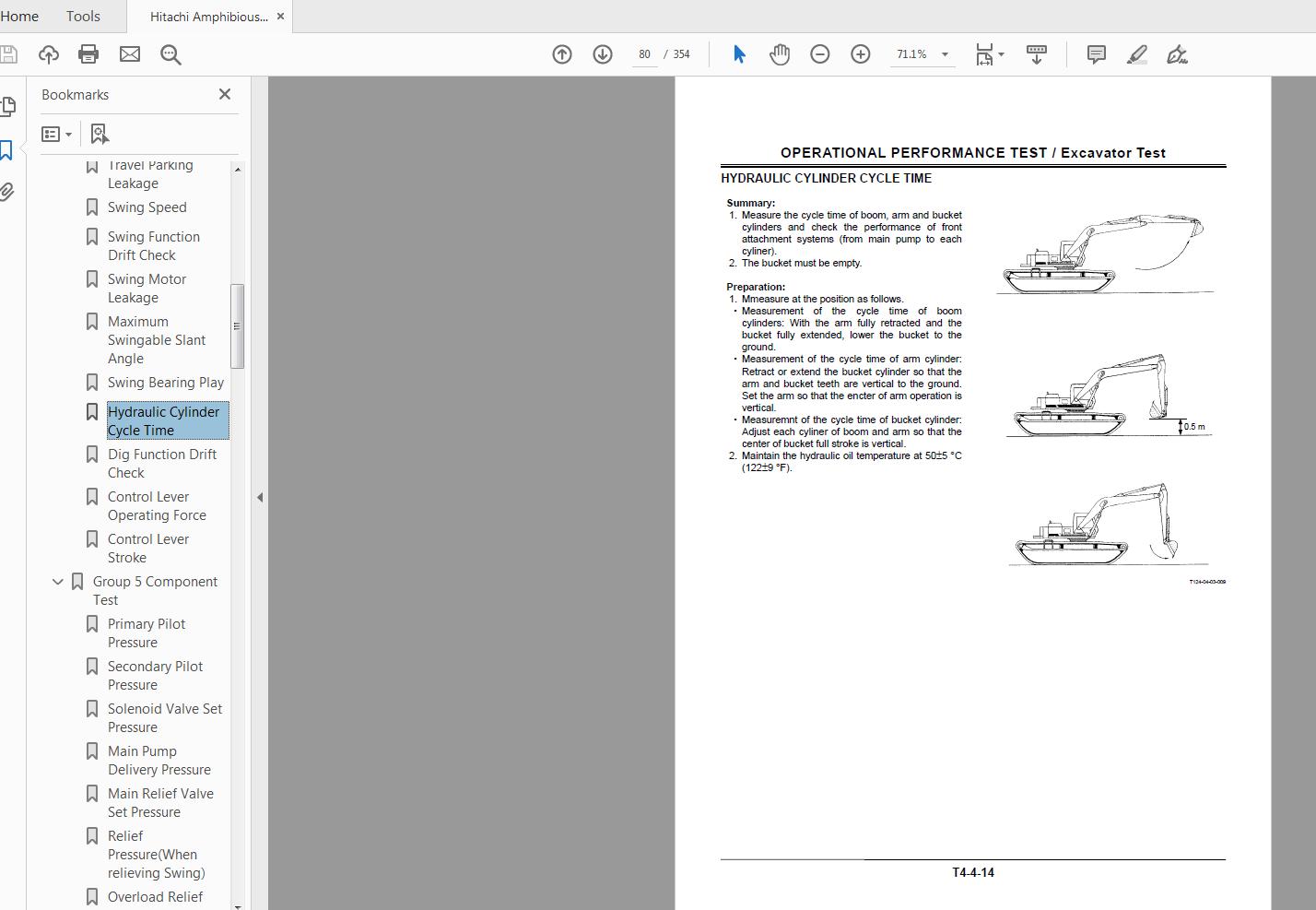Open Relief Pressure (When relieving Swing) bookmark
Screen dimensions: 1316x910
point(157,855)
